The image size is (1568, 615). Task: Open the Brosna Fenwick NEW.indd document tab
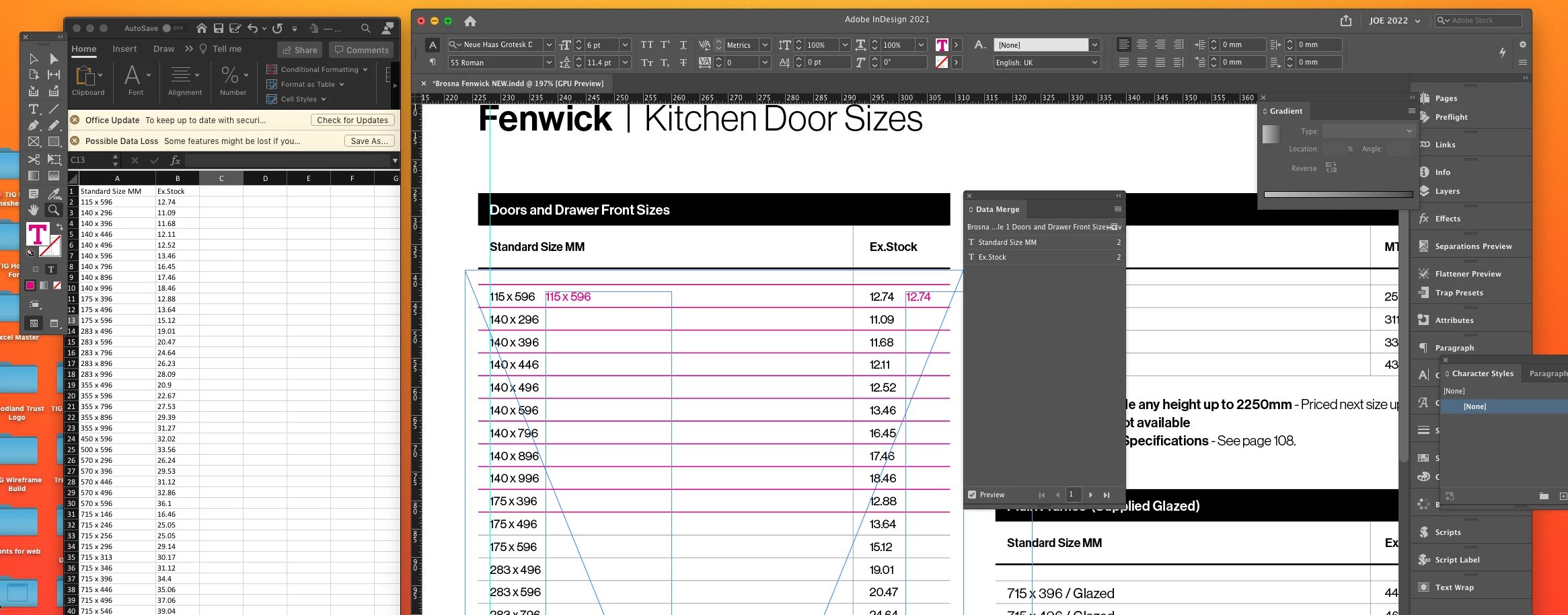coord(517,83)
